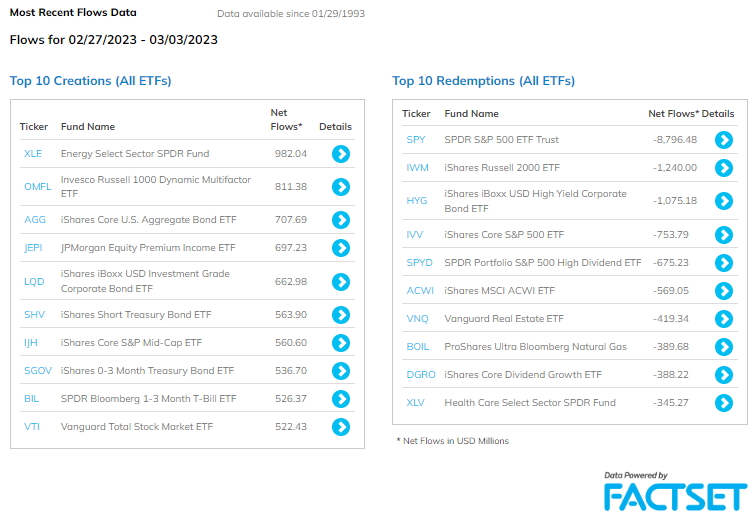Open the OMFL ticker link

[x=37, y=186]
